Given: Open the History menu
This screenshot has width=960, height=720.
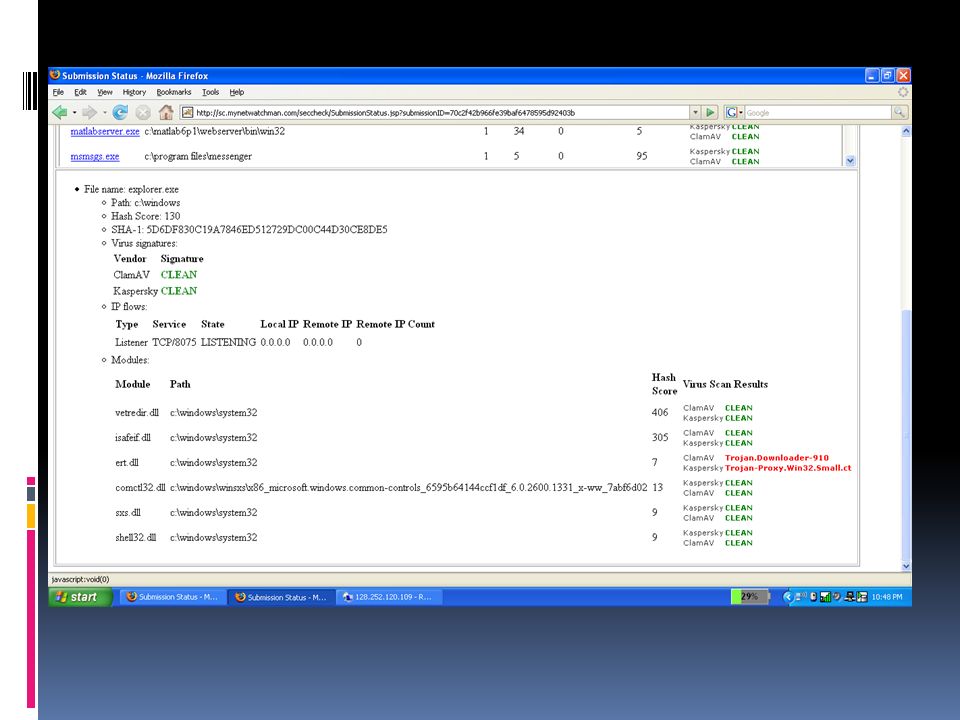Looking at the screenshot, I should 134,92.
